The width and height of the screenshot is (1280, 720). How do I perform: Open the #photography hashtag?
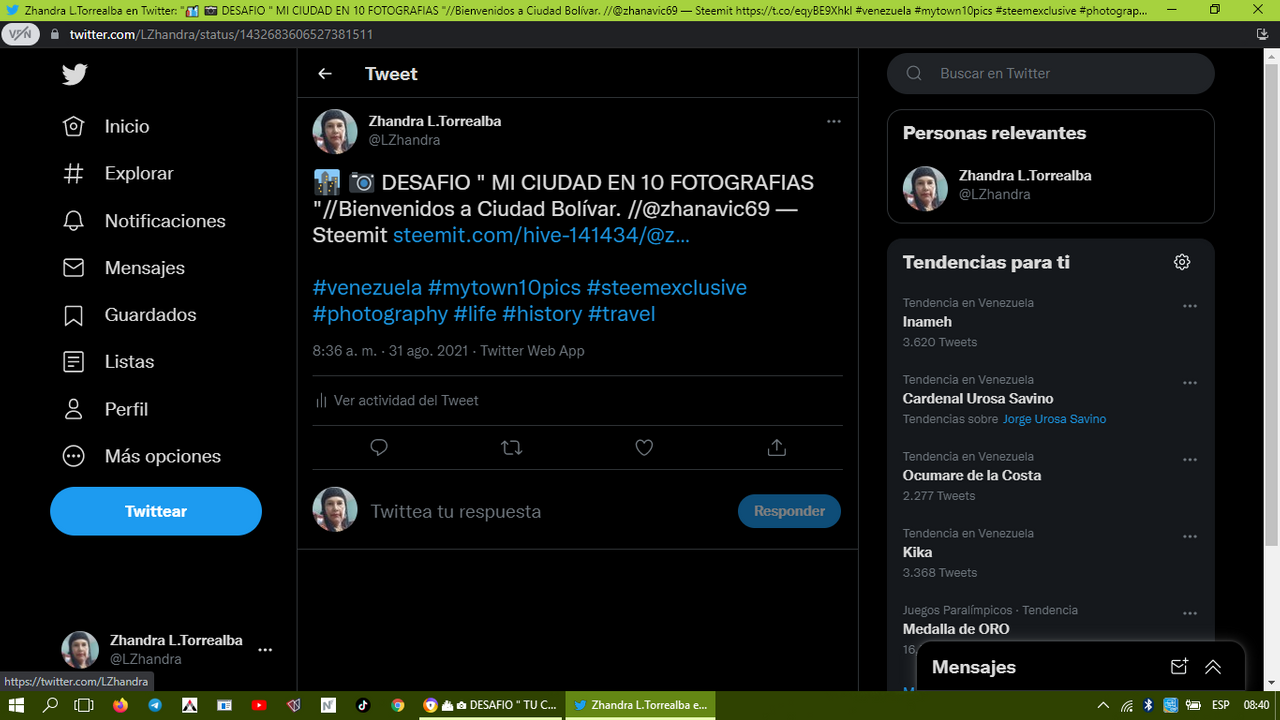380,314
